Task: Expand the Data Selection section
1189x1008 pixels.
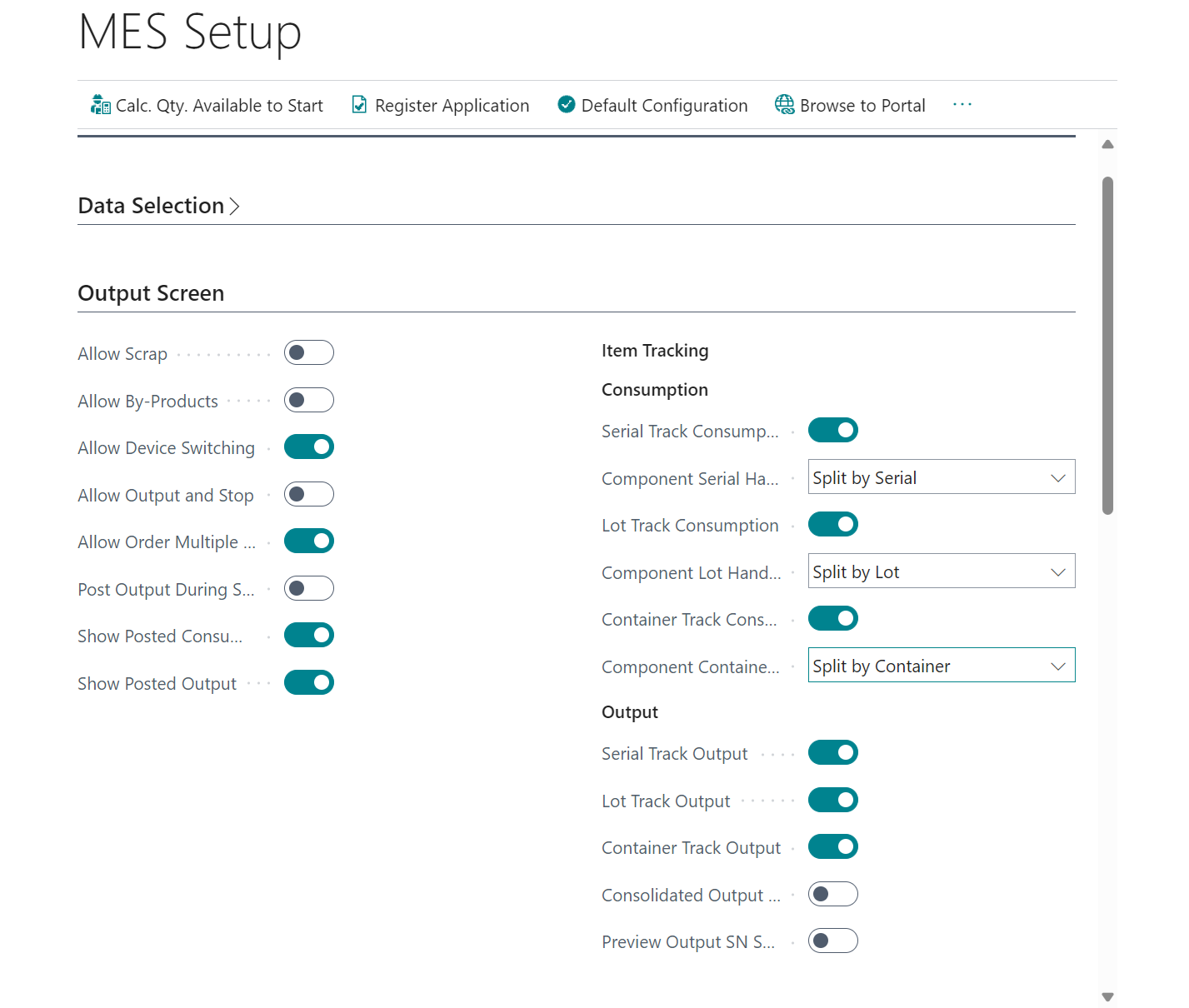Action: 234,206
